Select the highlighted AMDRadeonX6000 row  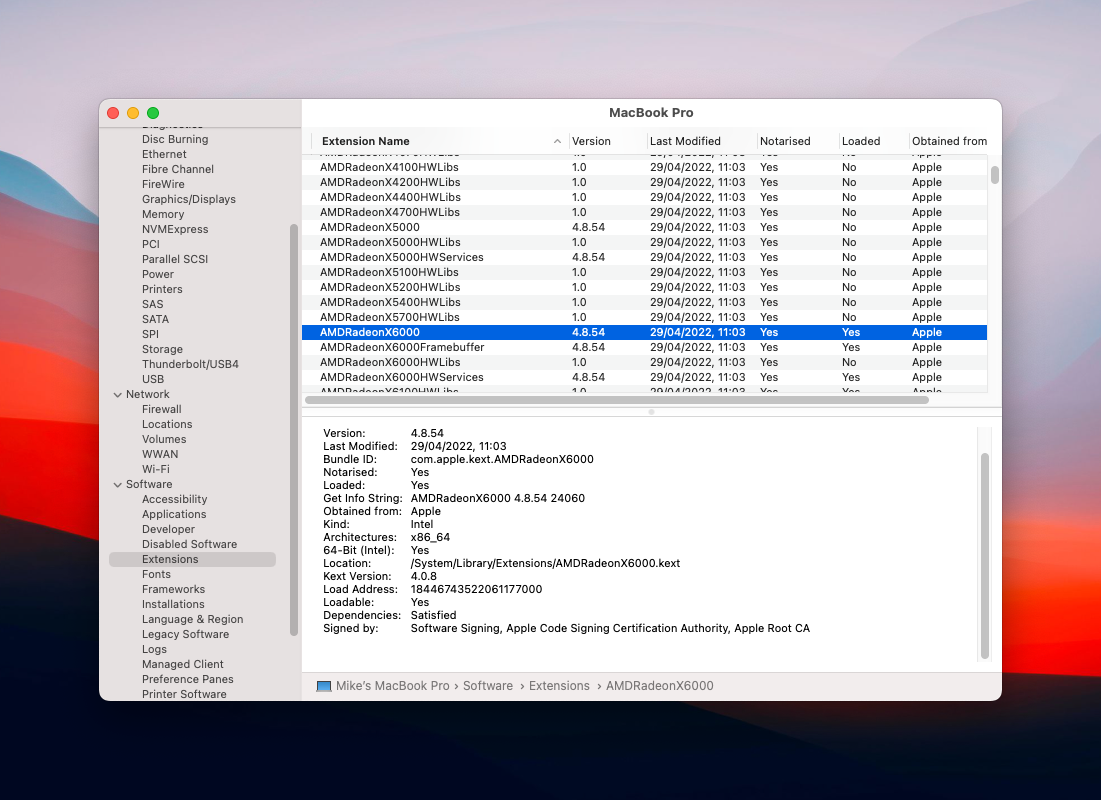(645, 332)
